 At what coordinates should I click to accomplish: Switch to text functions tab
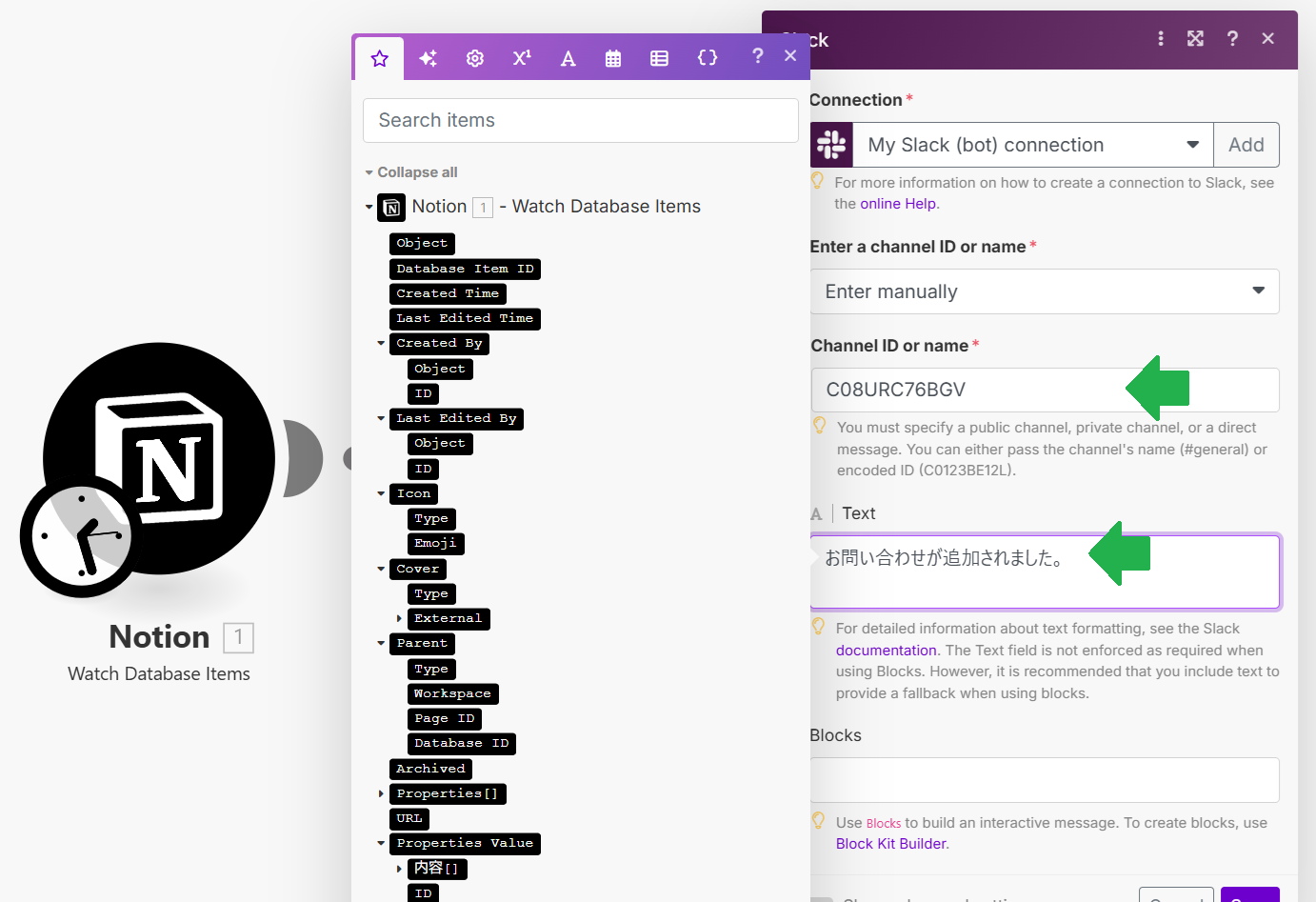tap(568, 58)
